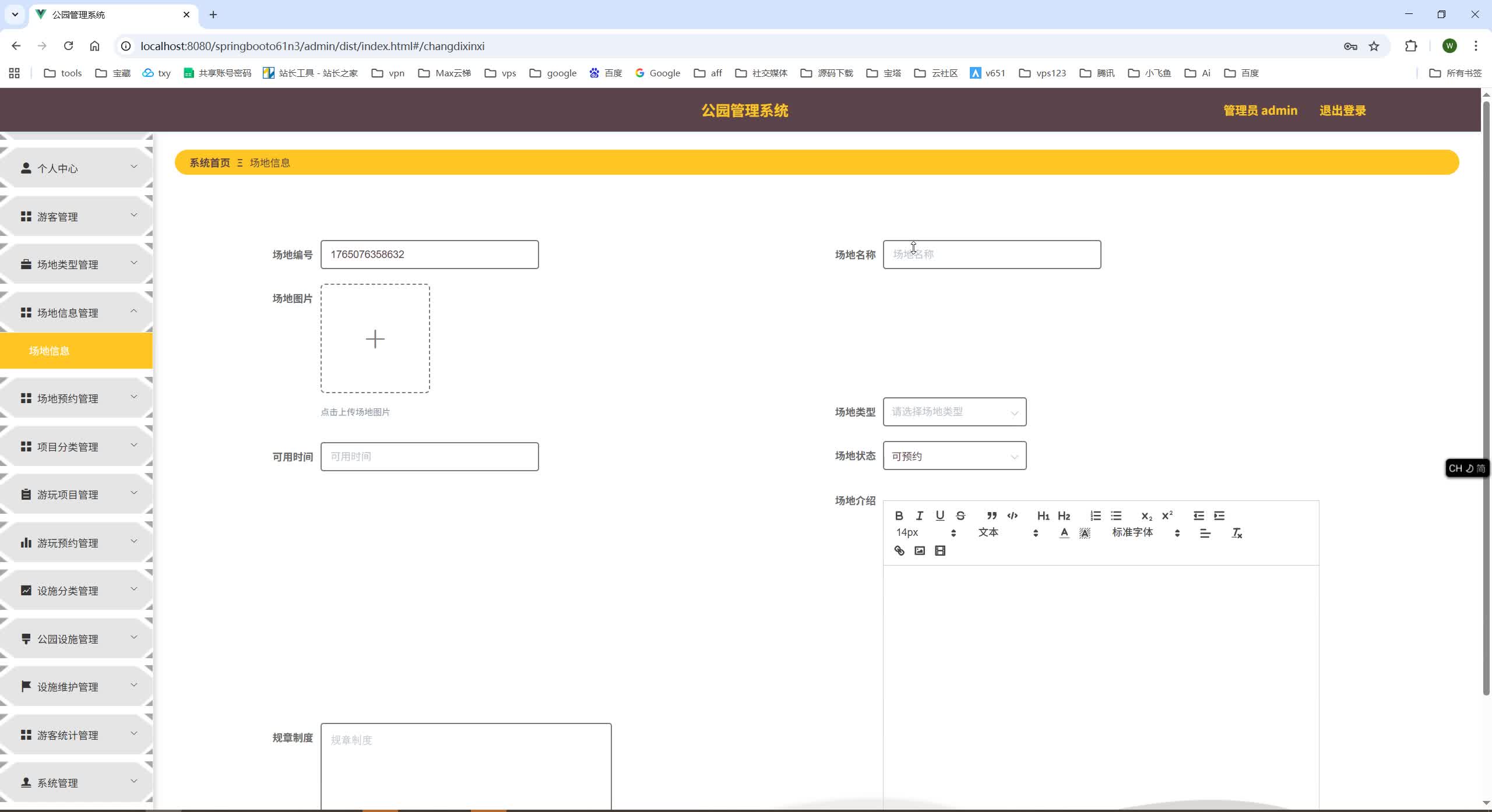This screenshot has width=1492, height=812.
Task: Insert a video into the editor
Action: coord(940,550)
